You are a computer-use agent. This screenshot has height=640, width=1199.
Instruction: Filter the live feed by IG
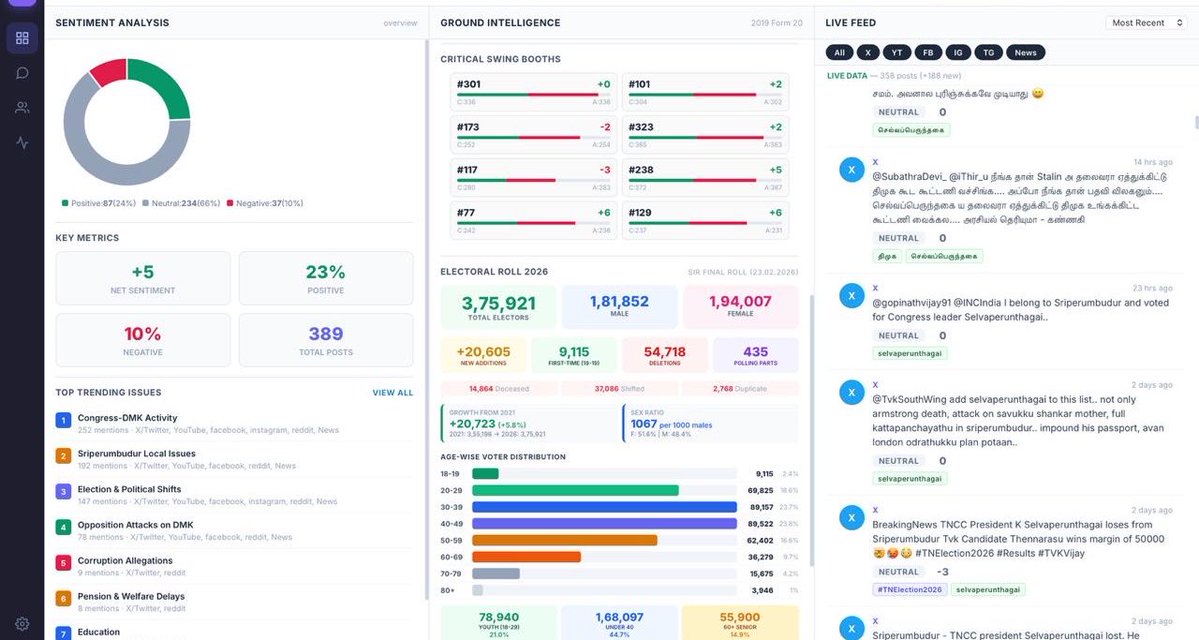point(958,53)
